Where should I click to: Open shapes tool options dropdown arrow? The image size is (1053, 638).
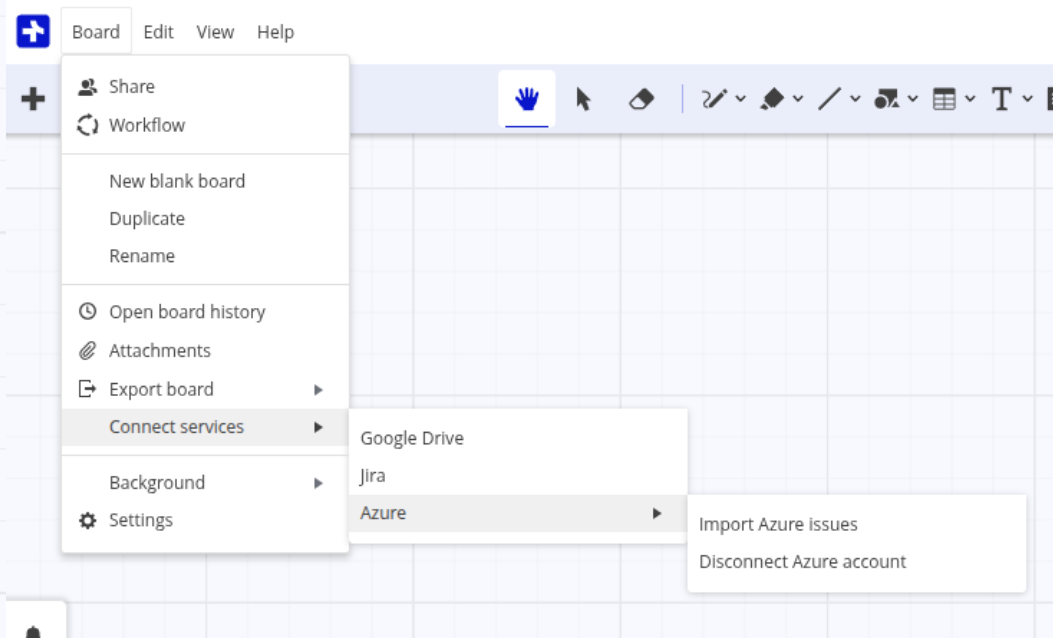coord(913,99)
